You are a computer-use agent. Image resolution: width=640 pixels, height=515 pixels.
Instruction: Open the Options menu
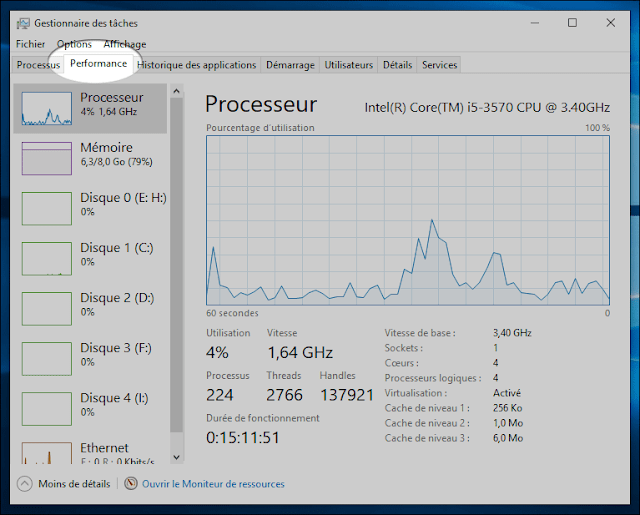click(74, 44)
